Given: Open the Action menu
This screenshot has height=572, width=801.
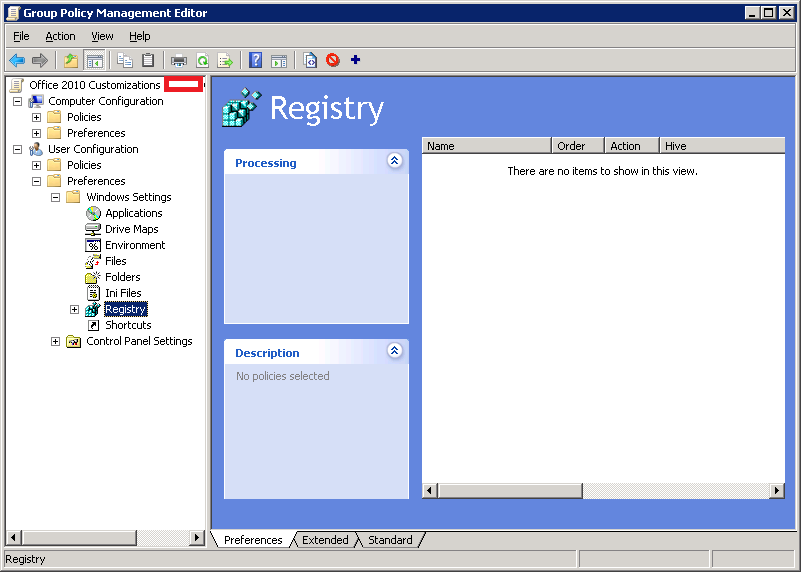Looking at the screenshot, I should 60,36.
